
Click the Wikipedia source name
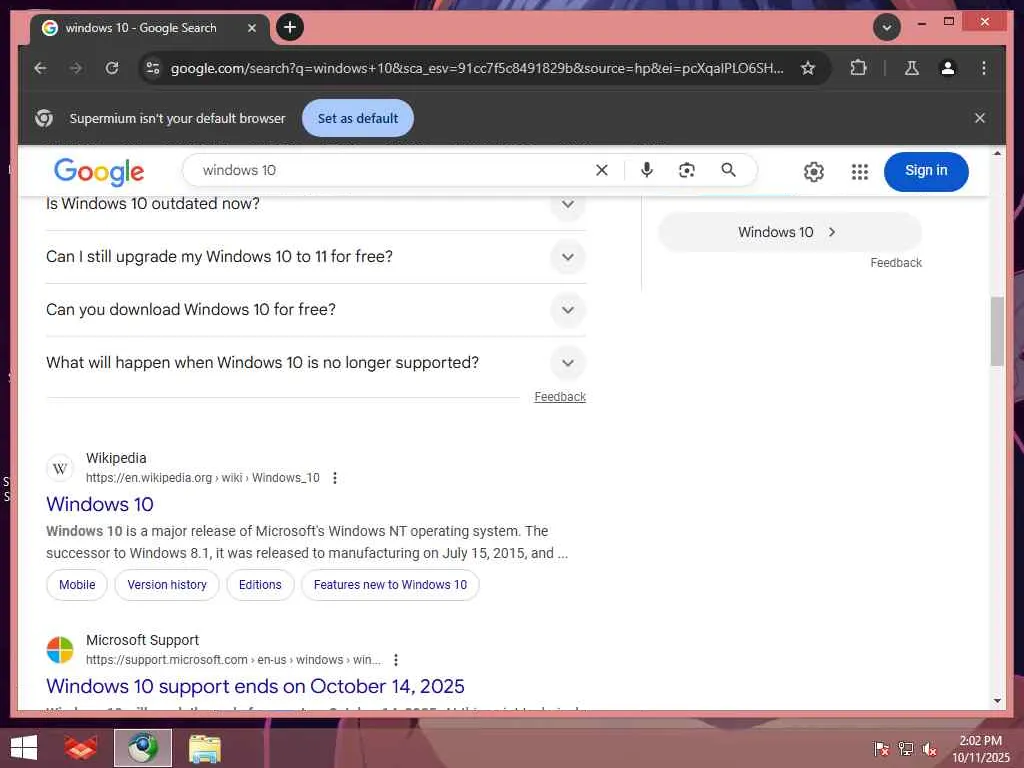[116, 458]
